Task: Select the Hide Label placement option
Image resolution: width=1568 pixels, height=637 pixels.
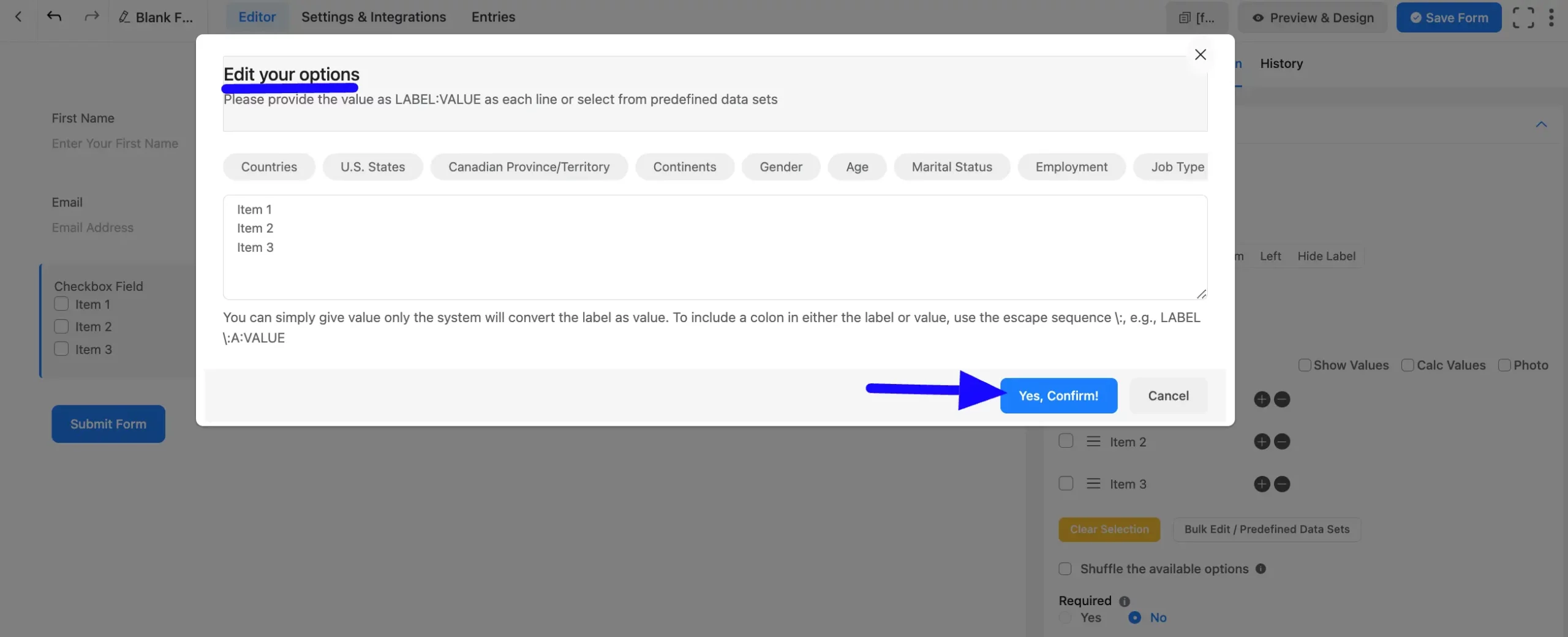Action: coord(1326,256)
